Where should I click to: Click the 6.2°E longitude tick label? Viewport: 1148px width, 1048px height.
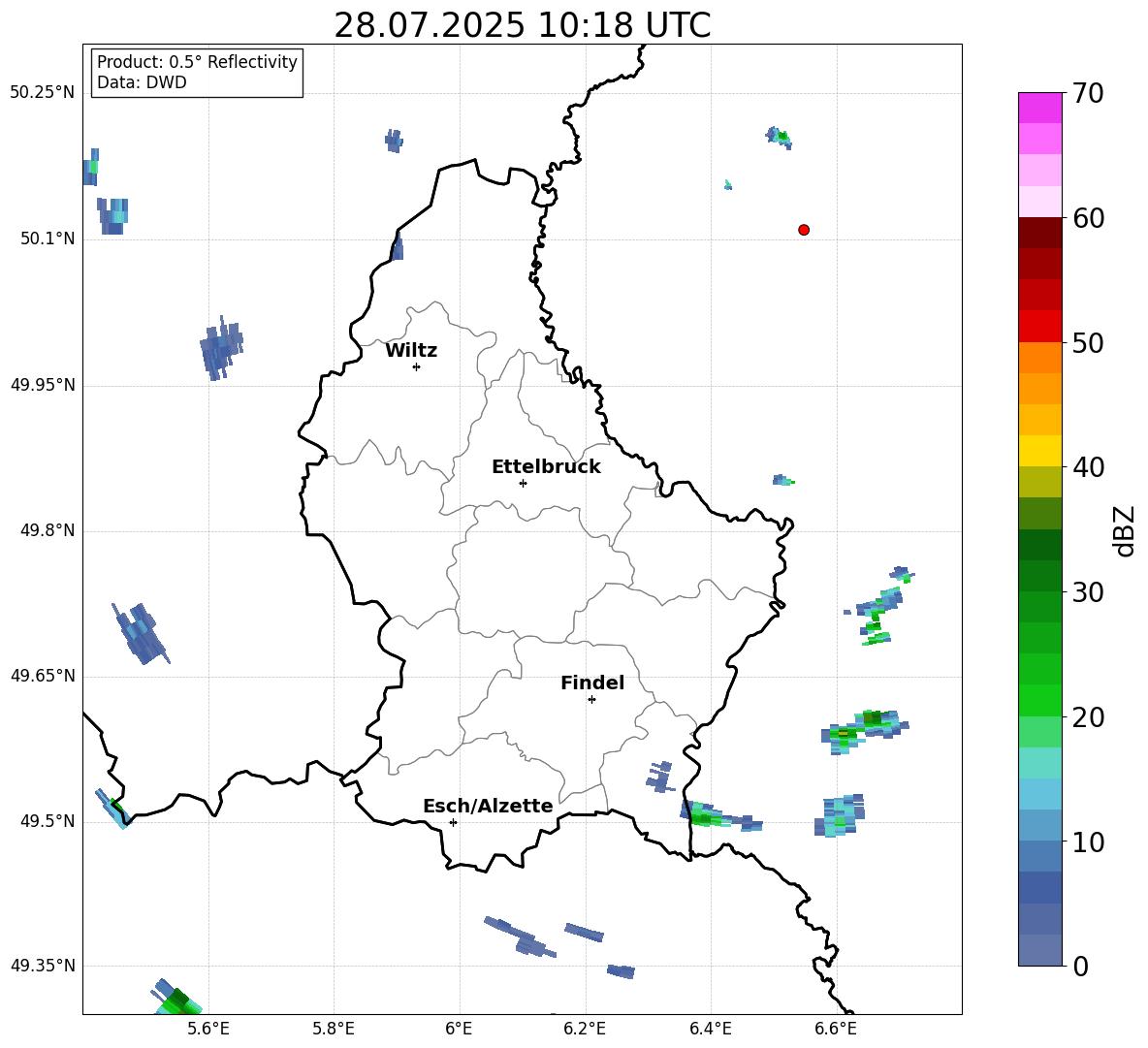(x=585, y=1029)
